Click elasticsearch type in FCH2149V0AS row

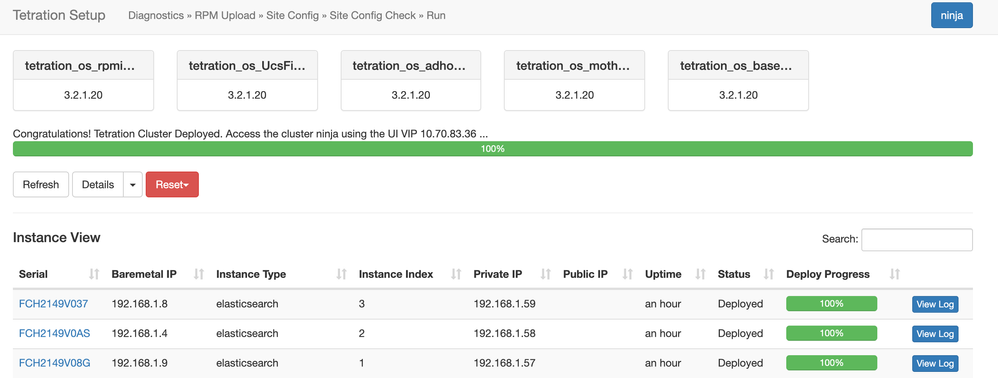[248, 333]
